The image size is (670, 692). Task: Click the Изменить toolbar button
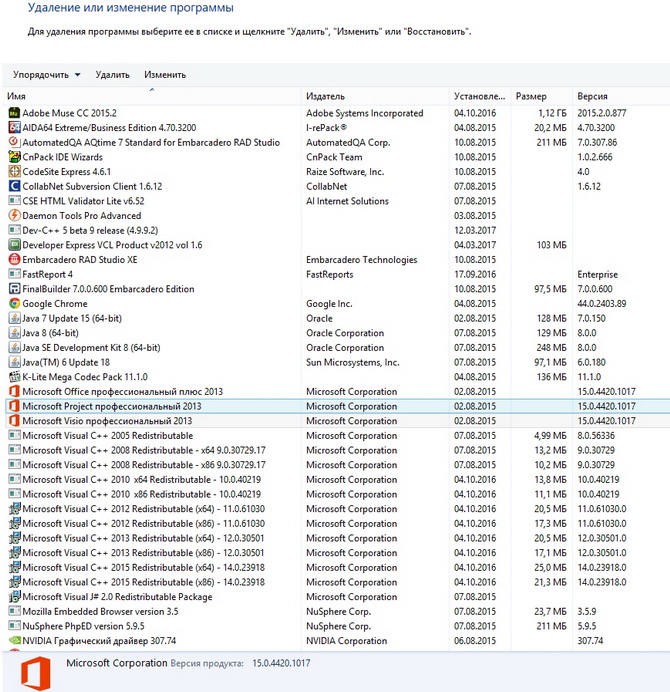[165, 75]
